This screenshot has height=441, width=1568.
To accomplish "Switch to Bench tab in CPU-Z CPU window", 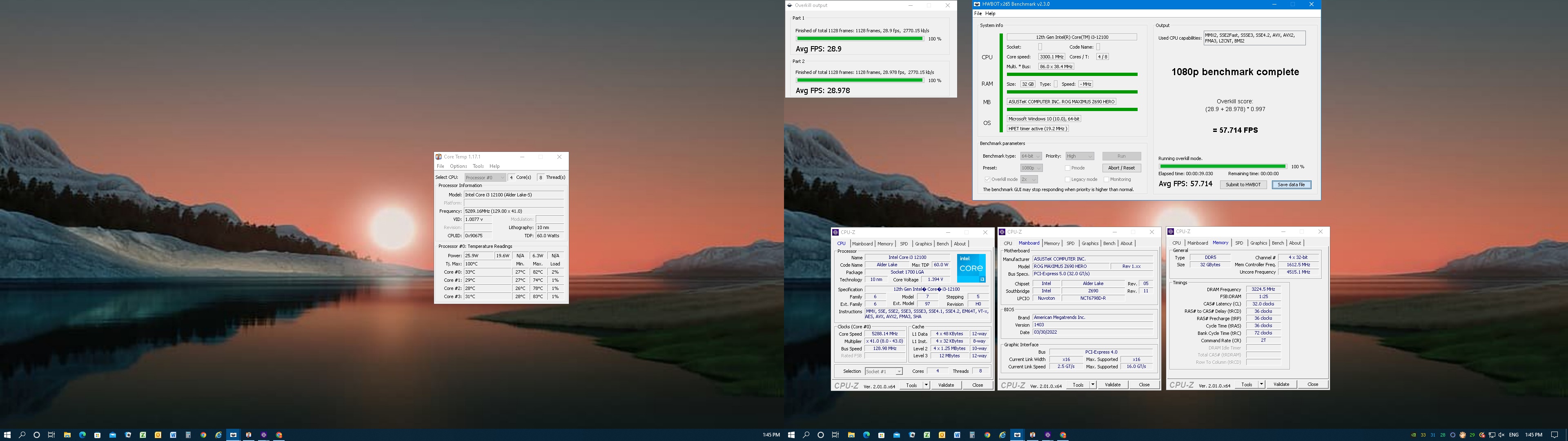I will click(942, 244).
